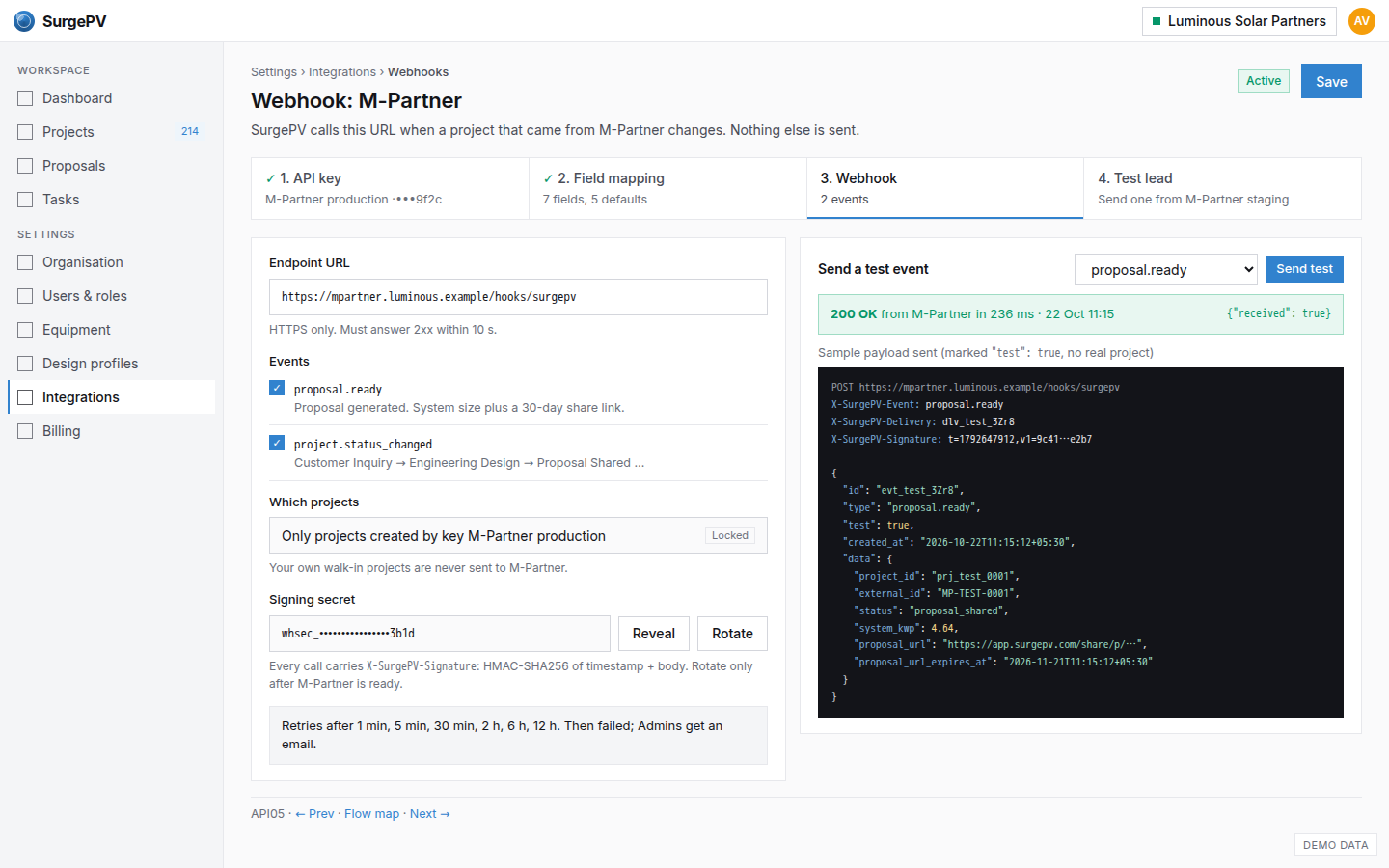Navigate to the Integrations breadcrumb
The image size is (1389, 868).
342,72
